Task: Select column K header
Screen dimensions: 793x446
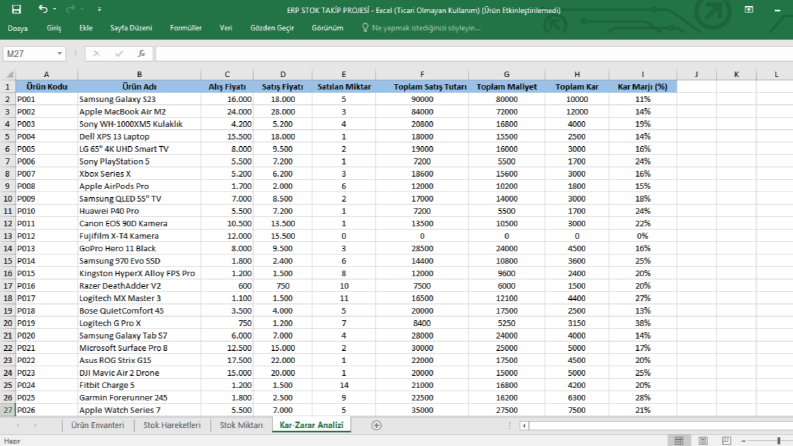Action: (x=736, y=74)
